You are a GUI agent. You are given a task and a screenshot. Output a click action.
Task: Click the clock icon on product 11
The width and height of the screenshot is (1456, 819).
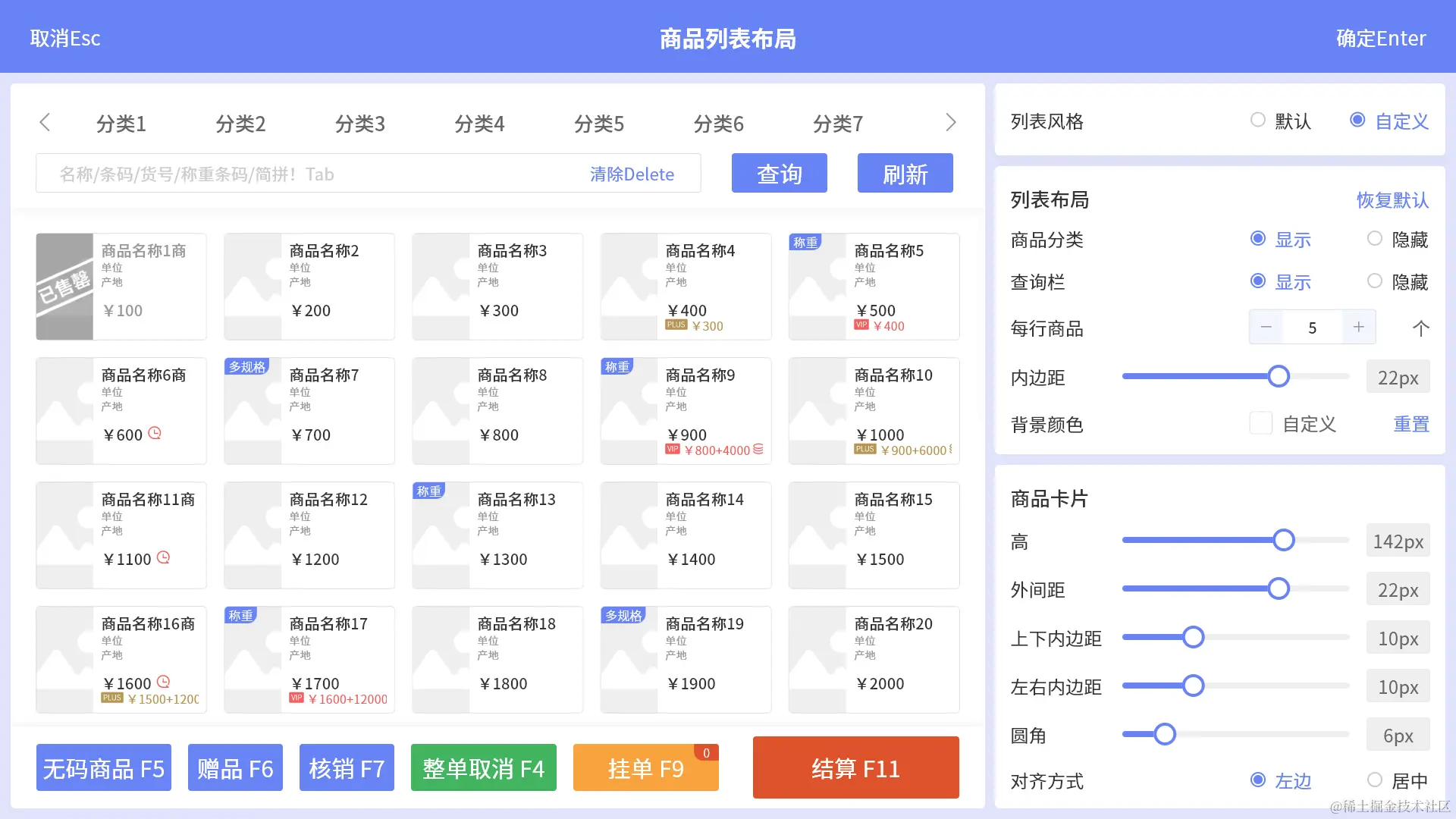click(x=163, y=557)
